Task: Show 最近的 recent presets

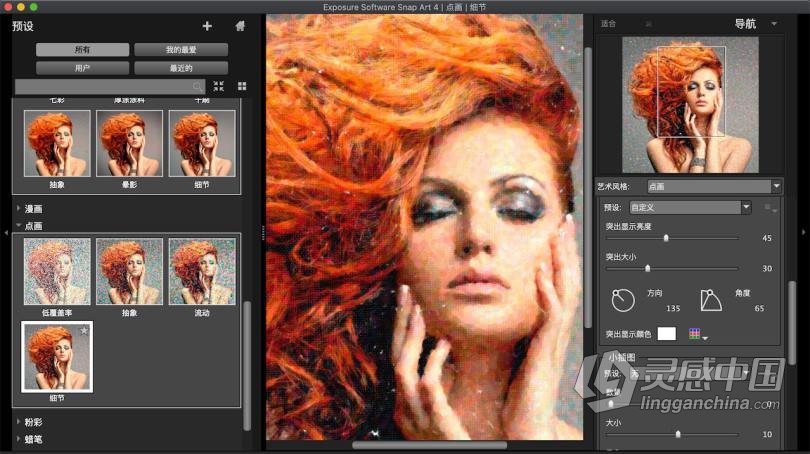Action: coord(181,68)
